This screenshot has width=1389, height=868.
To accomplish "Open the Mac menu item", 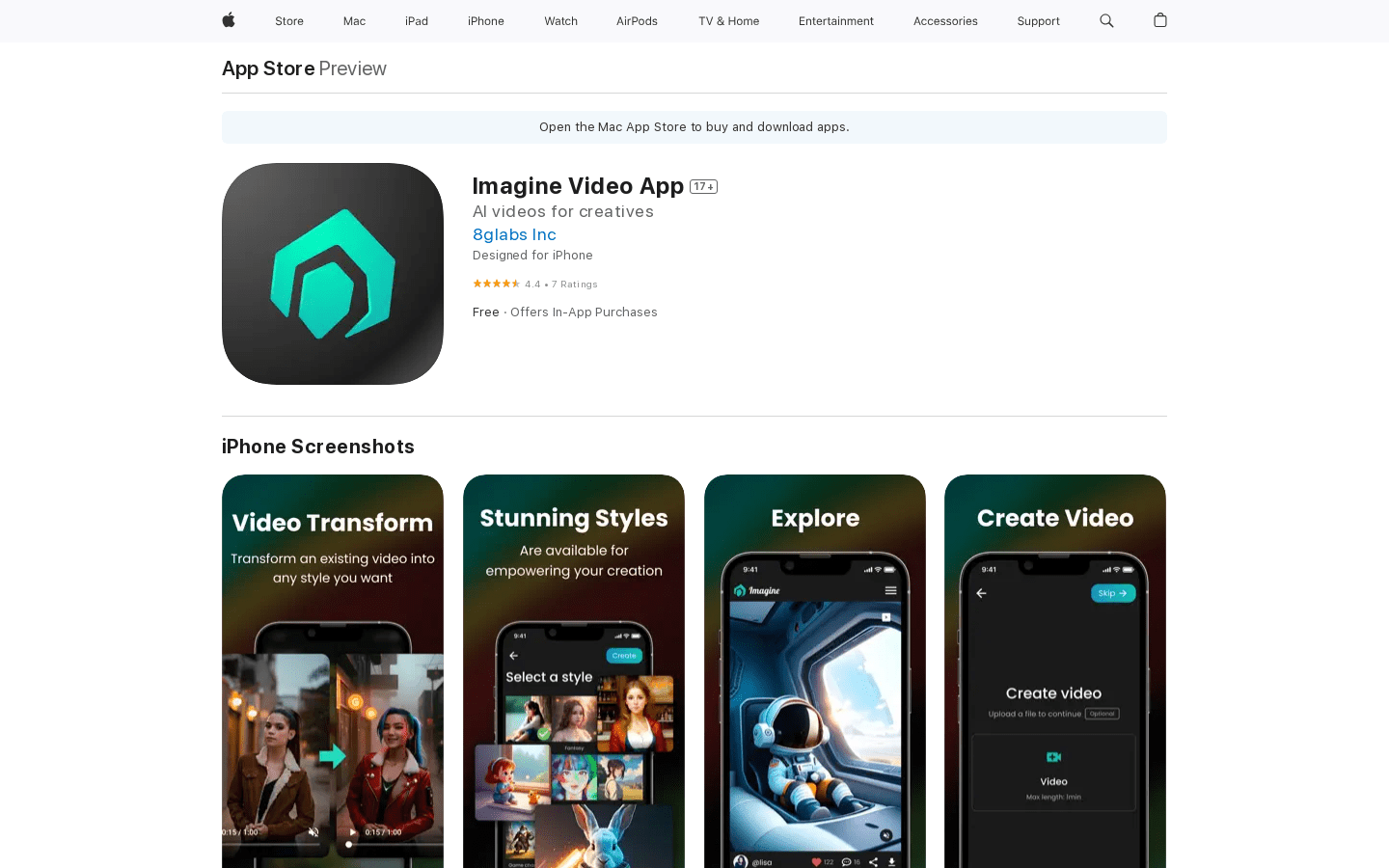I will click(x=354, y=21).
